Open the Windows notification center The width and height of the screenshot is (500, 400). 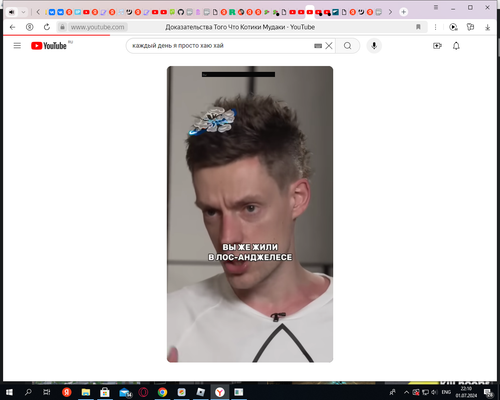489,392
